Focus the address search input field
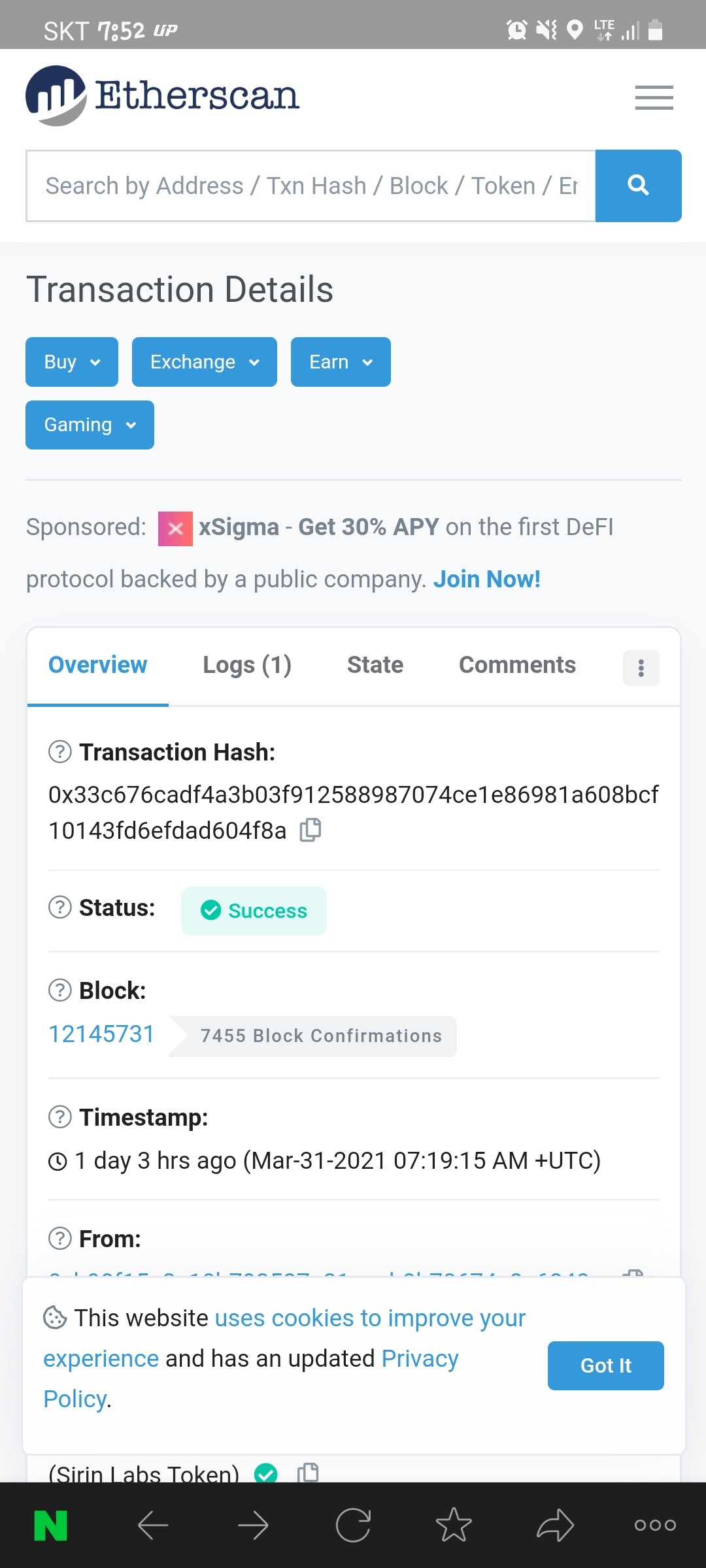The height and width of the screenshot is (1568, 706). (311, 186)
